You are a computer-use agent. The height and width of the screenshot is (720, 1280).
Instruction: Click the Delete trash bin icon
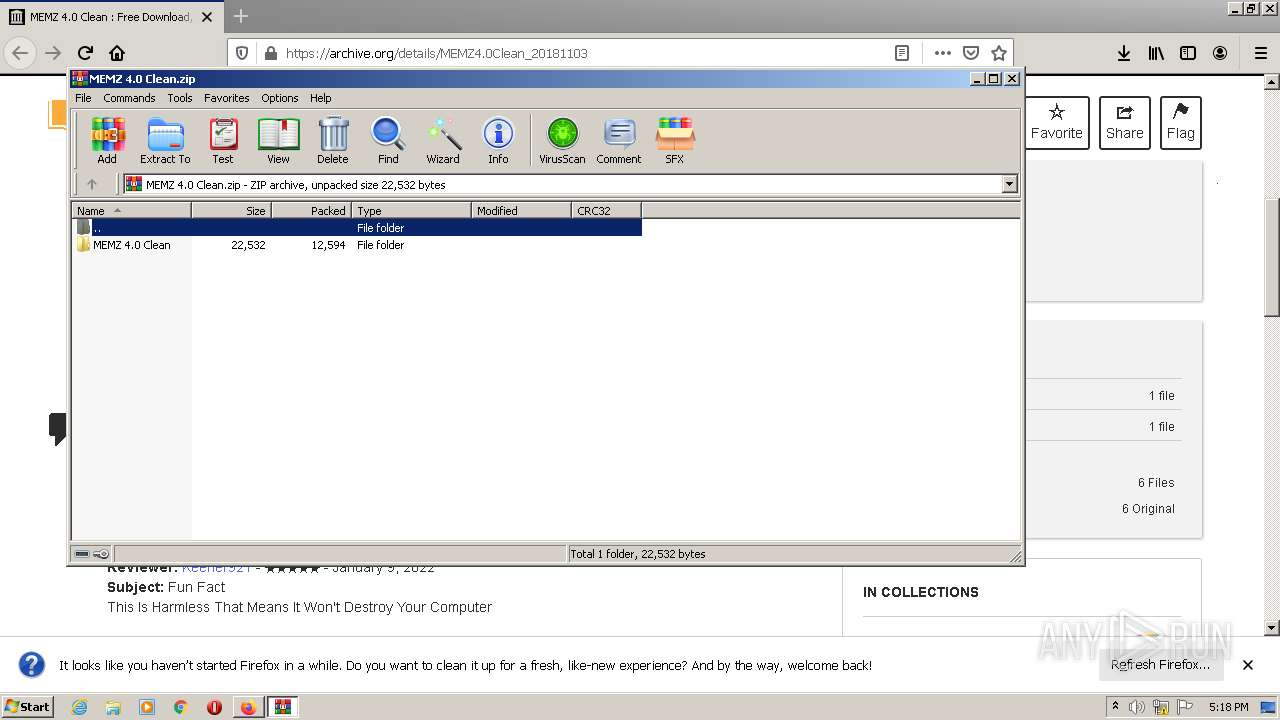[333, 140]
